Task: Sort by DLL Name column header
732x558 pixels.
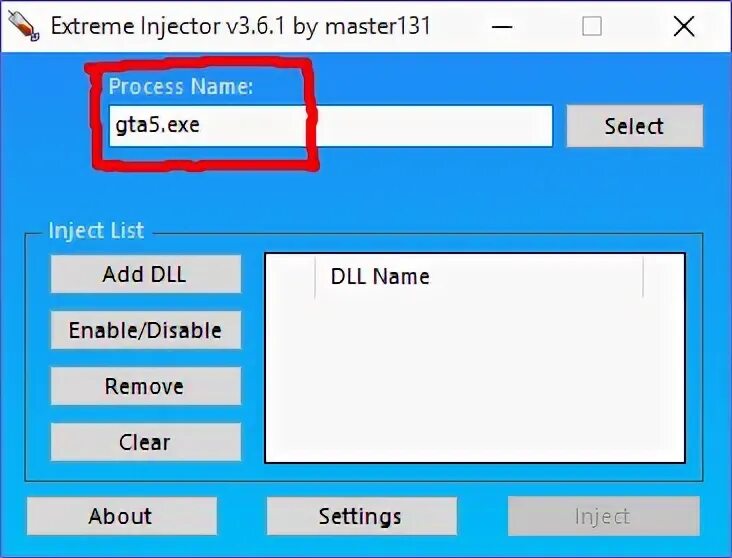Action: pos(479,276)
